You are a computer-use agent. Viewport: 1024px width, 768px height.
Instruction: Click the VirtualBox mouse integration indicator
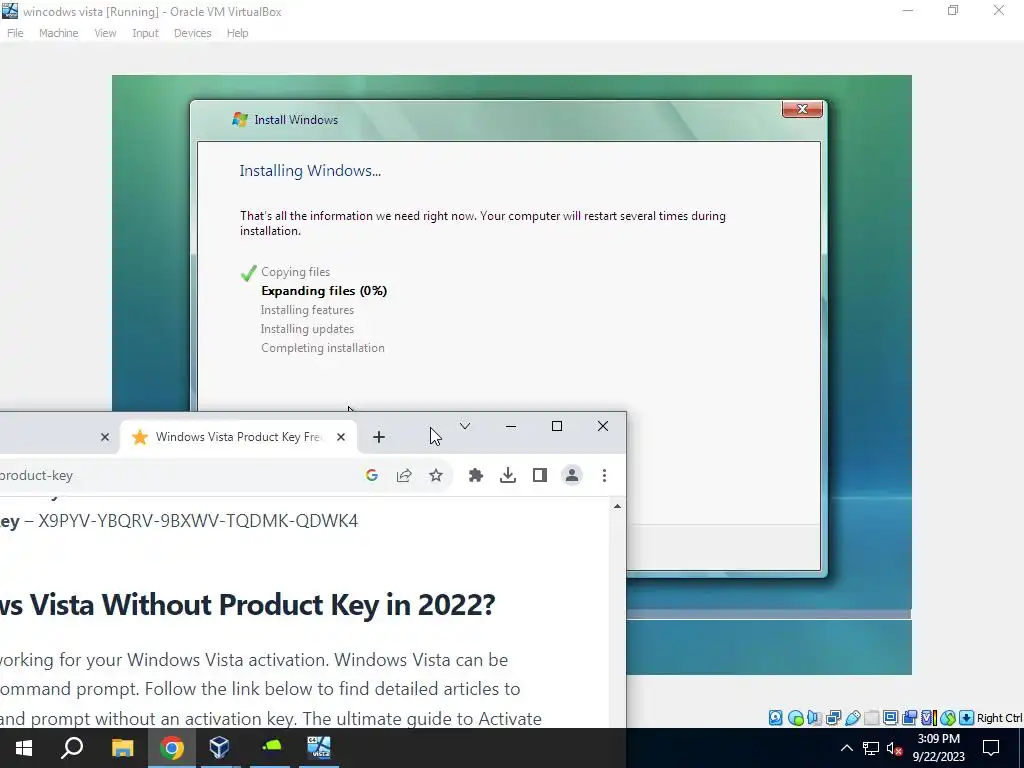pos(947,718)
